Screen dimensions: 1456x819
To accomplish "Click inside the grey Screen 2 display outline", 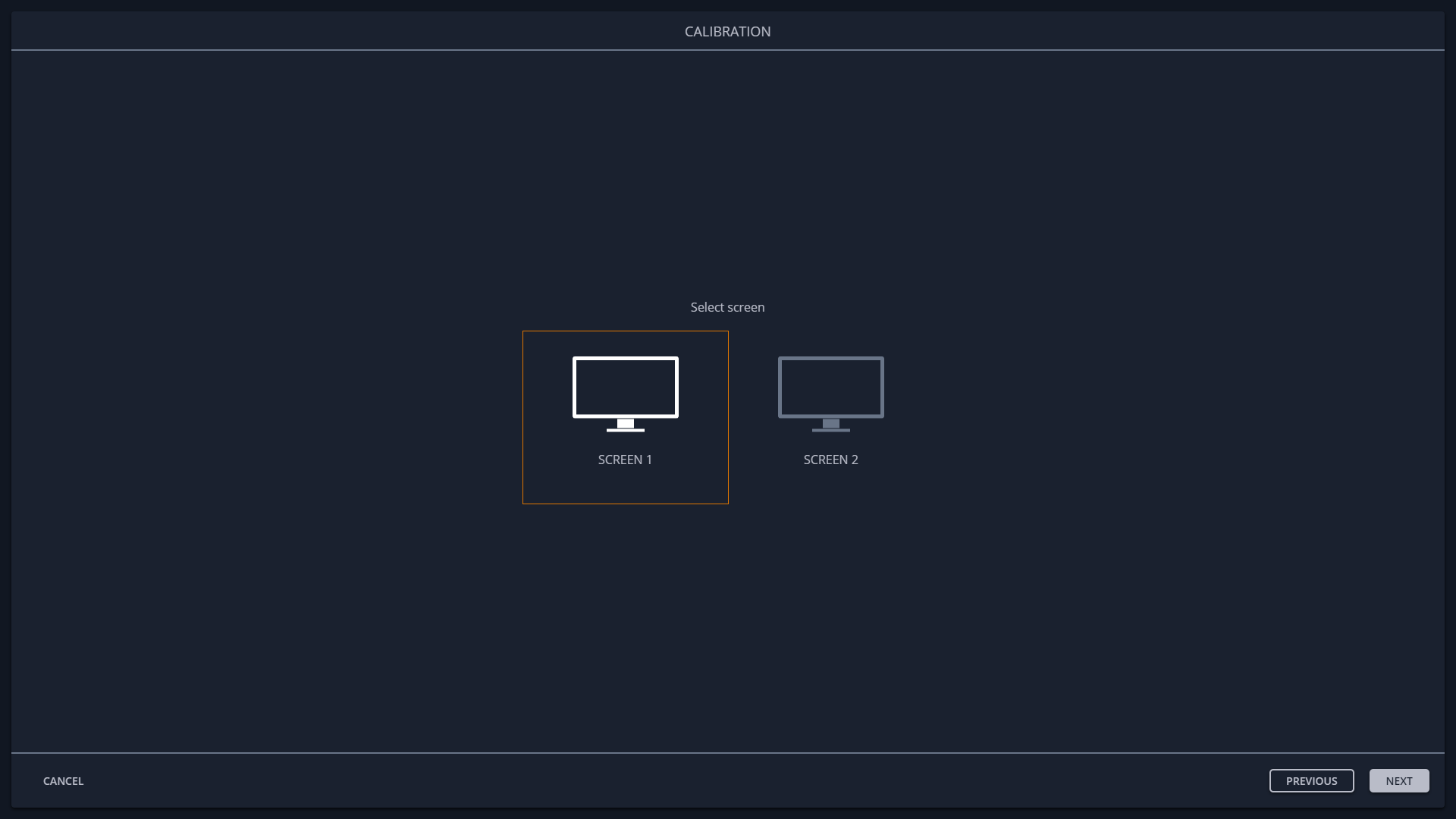I will click(830, 387).
